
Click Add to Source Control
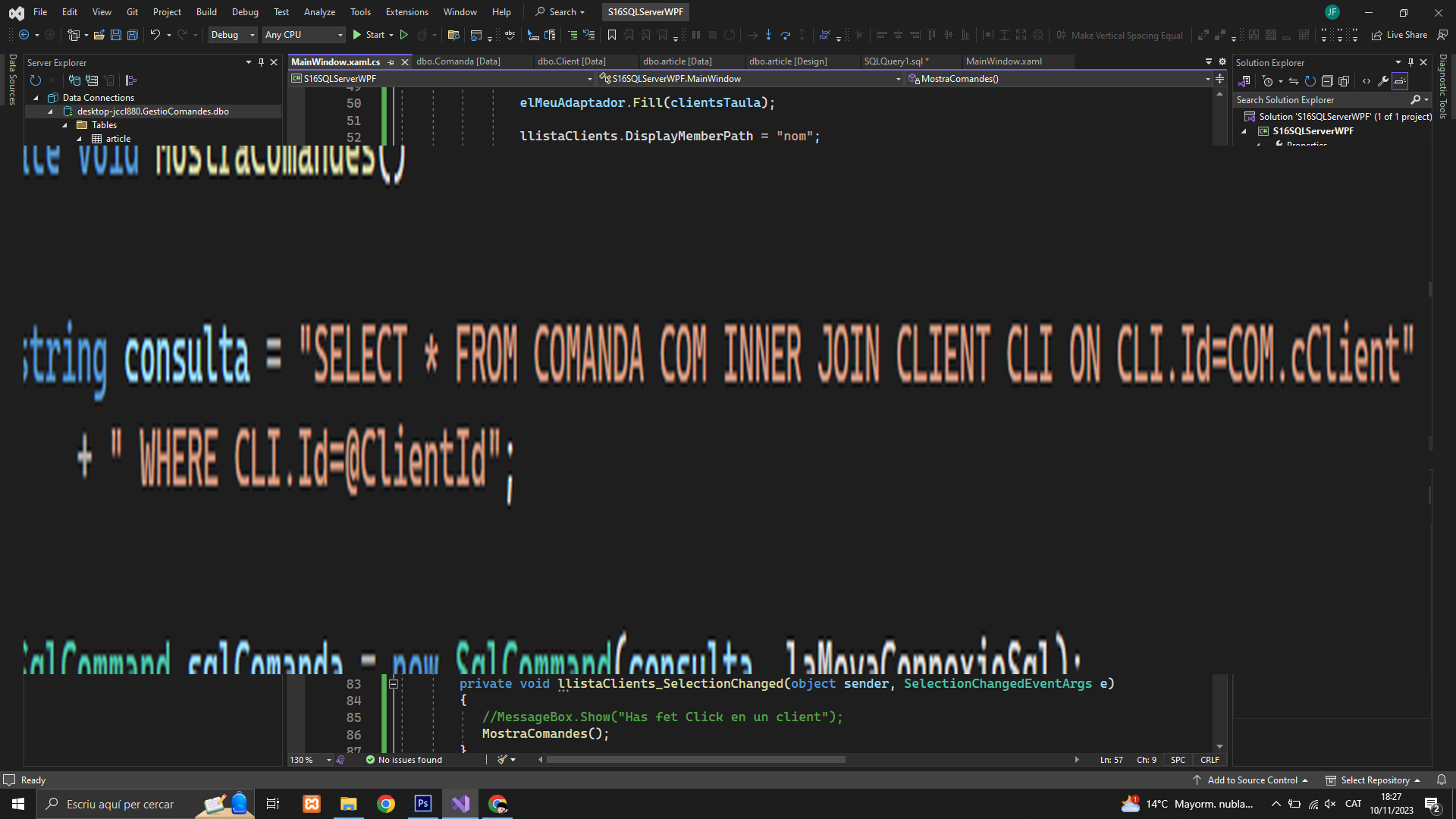[1251, 780]
